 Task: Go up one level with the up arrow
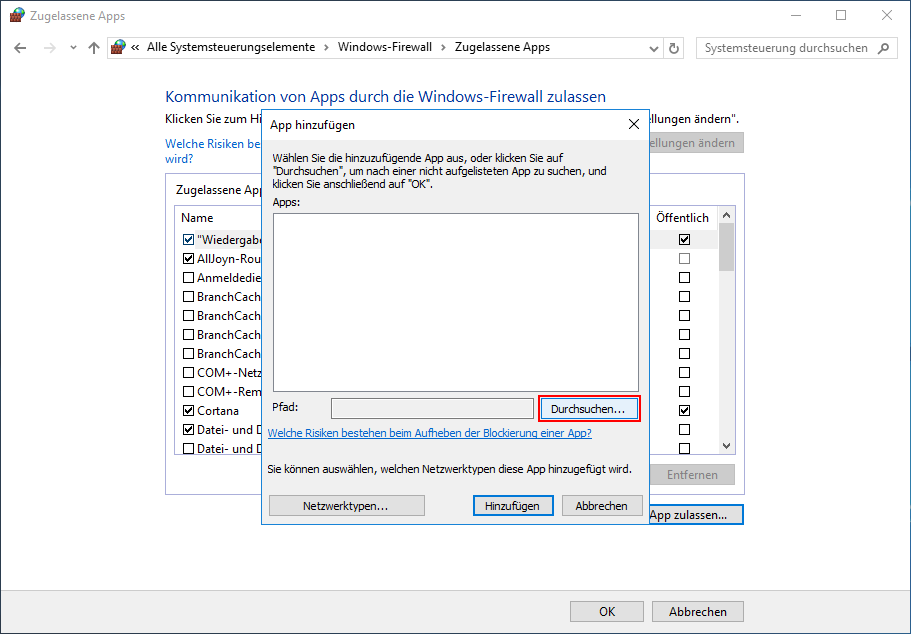[x=94, y=48]
